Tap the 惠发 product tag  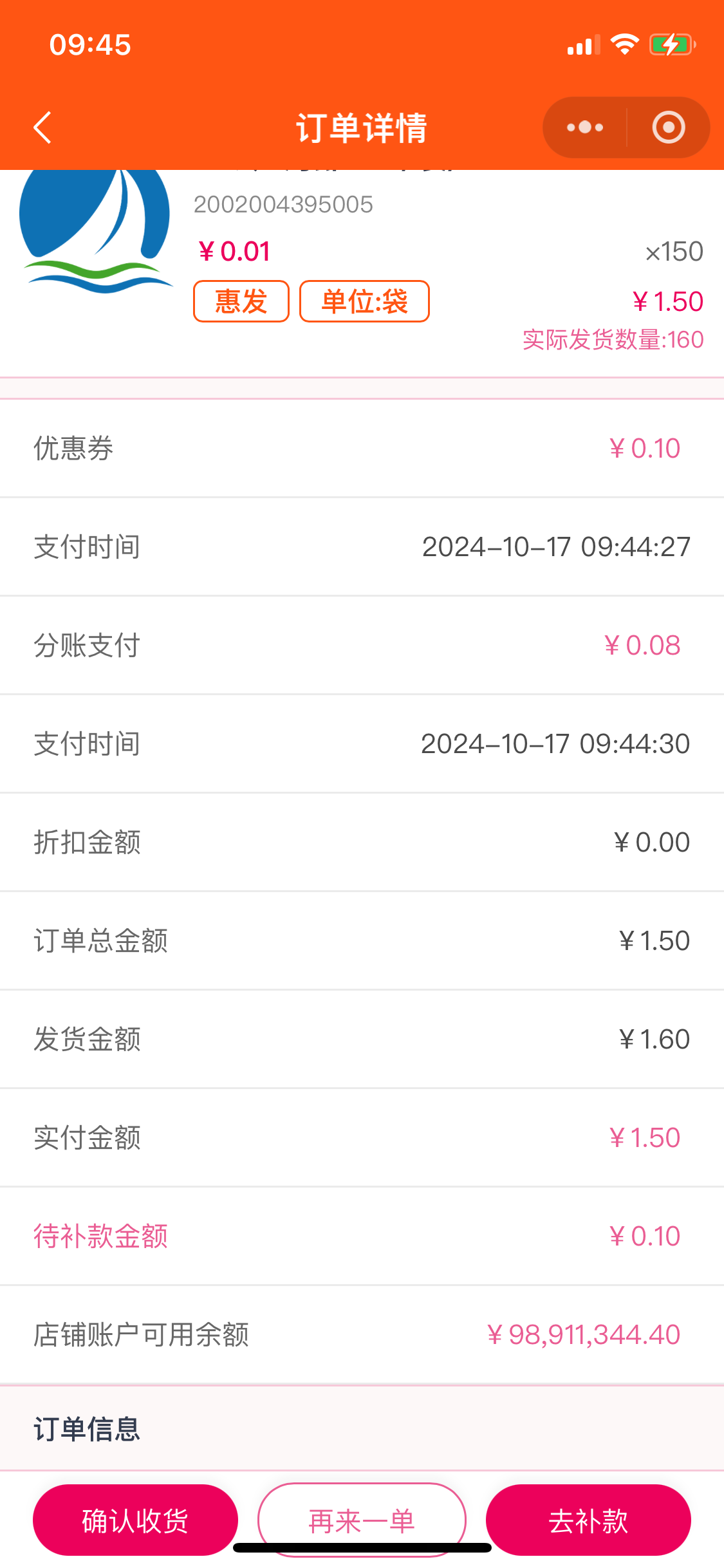(241, 301)
